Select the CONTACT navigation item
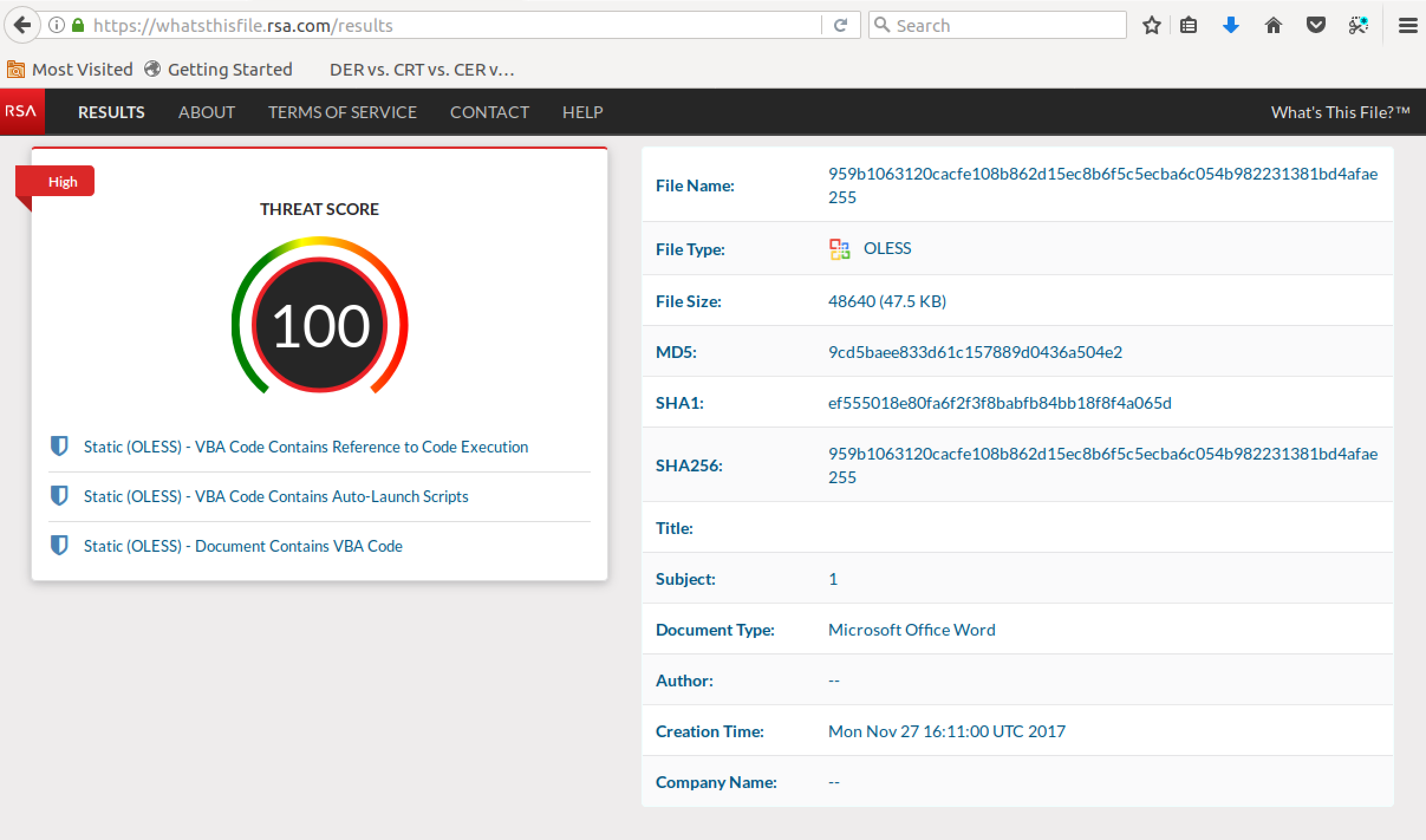The height and width of the screenshot is (840, 1426). click(489, 112)
